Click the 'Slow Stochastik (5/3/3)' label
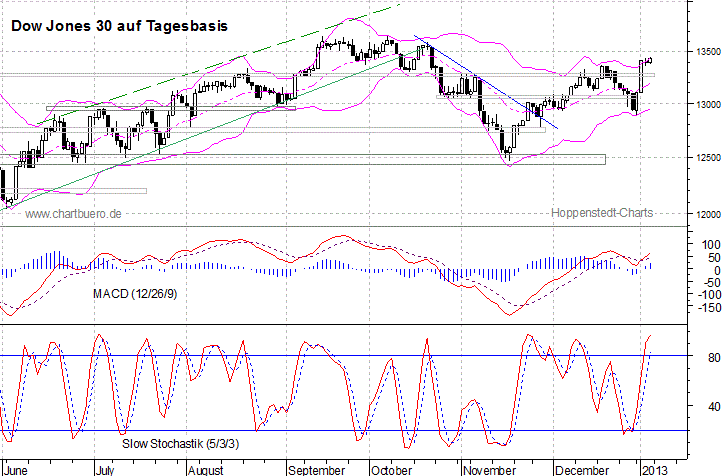The image size is (723, 476). tap(181, 444)
